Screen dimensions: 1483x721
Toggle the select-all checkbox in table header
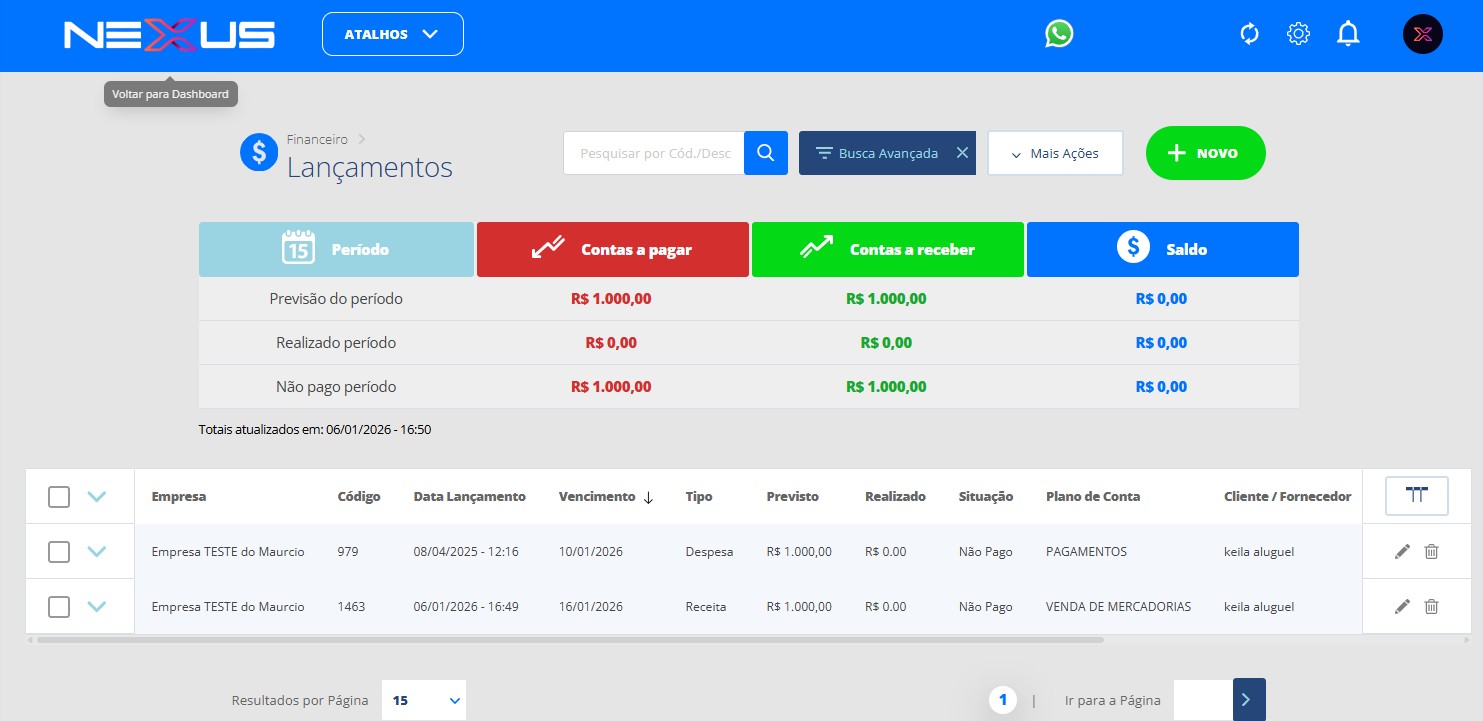[x=59, y=496]
